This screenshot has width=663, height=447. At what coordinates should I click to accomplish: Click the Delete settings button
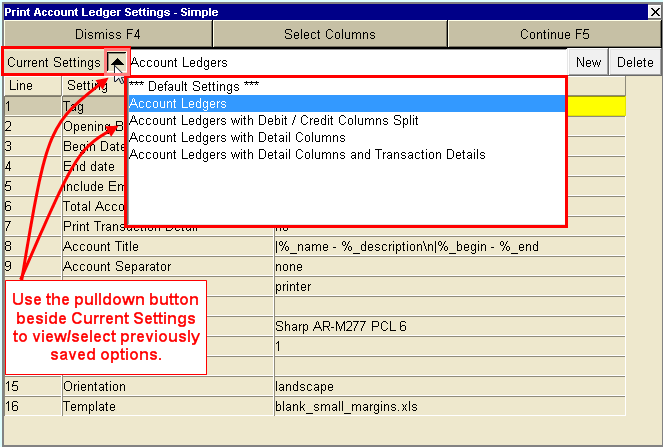tap(635, 62)
